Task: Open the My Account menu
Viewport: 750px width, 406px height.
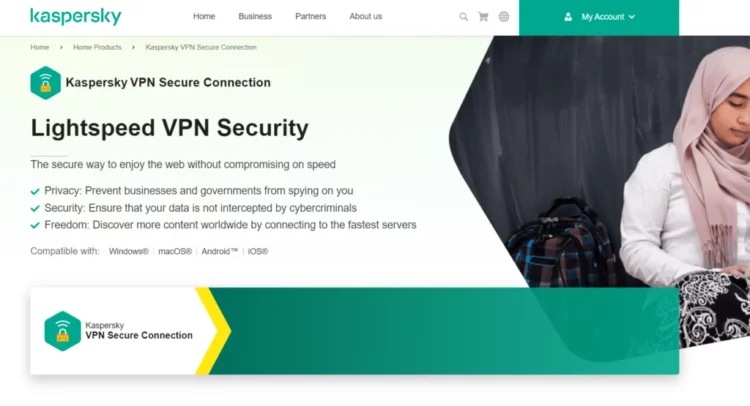Action: (599, 17)
